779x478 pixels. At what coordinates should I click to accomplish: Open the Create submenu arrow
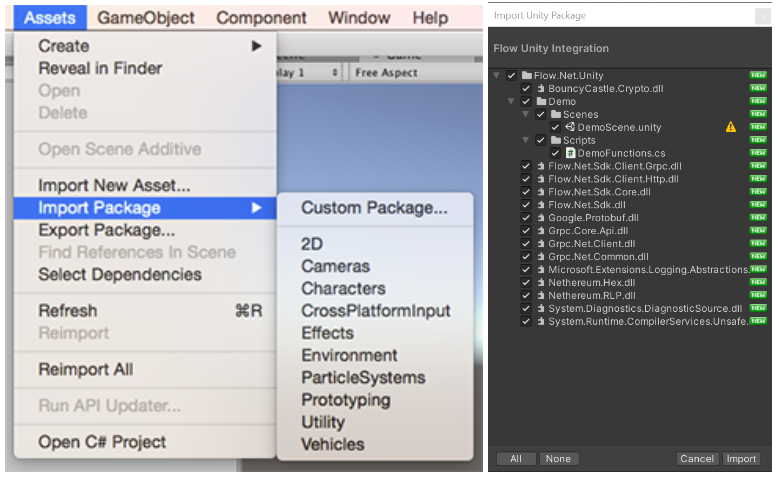(256, 46)
